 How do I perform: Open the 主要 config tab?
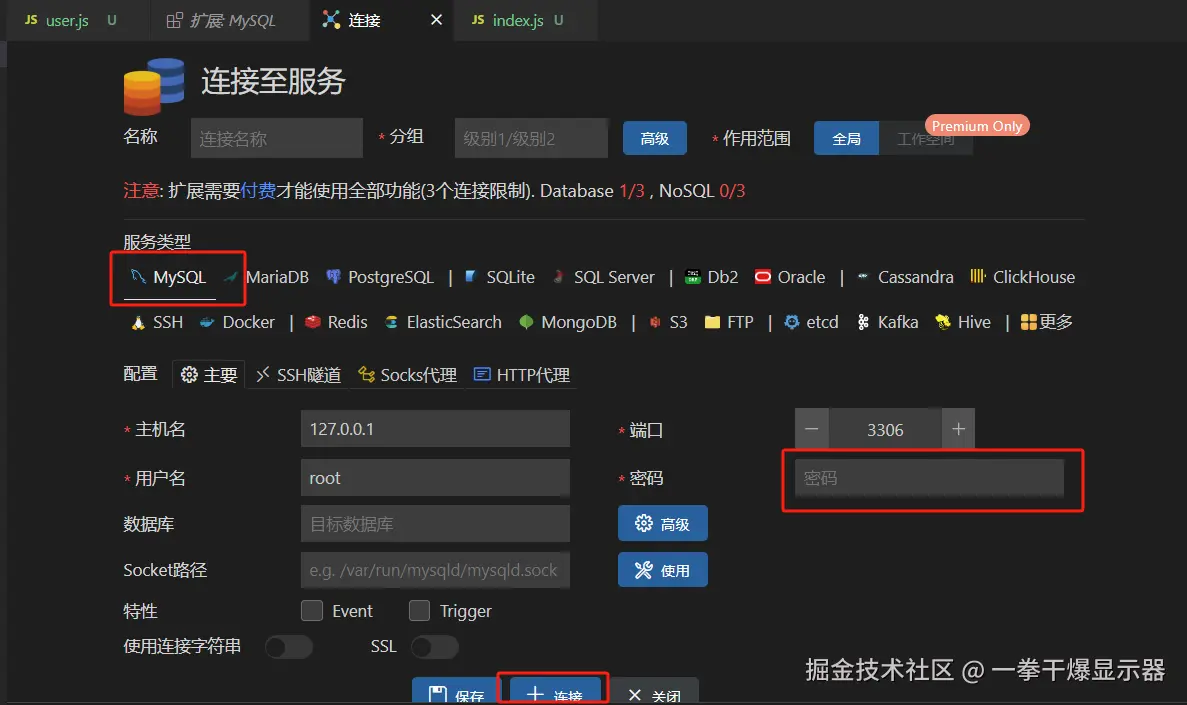(209, 375)
